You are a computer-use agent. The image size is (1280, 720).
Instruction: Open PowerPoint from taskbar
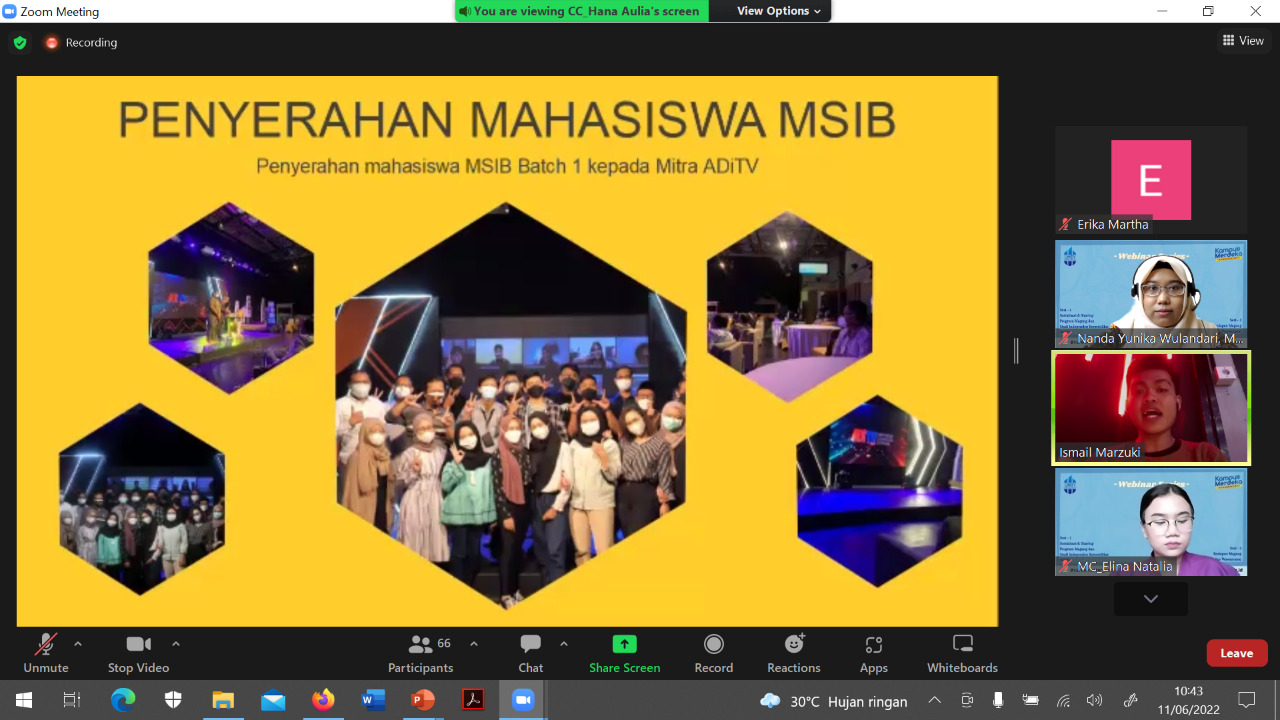pyautogui.click(x=423, y=701)
